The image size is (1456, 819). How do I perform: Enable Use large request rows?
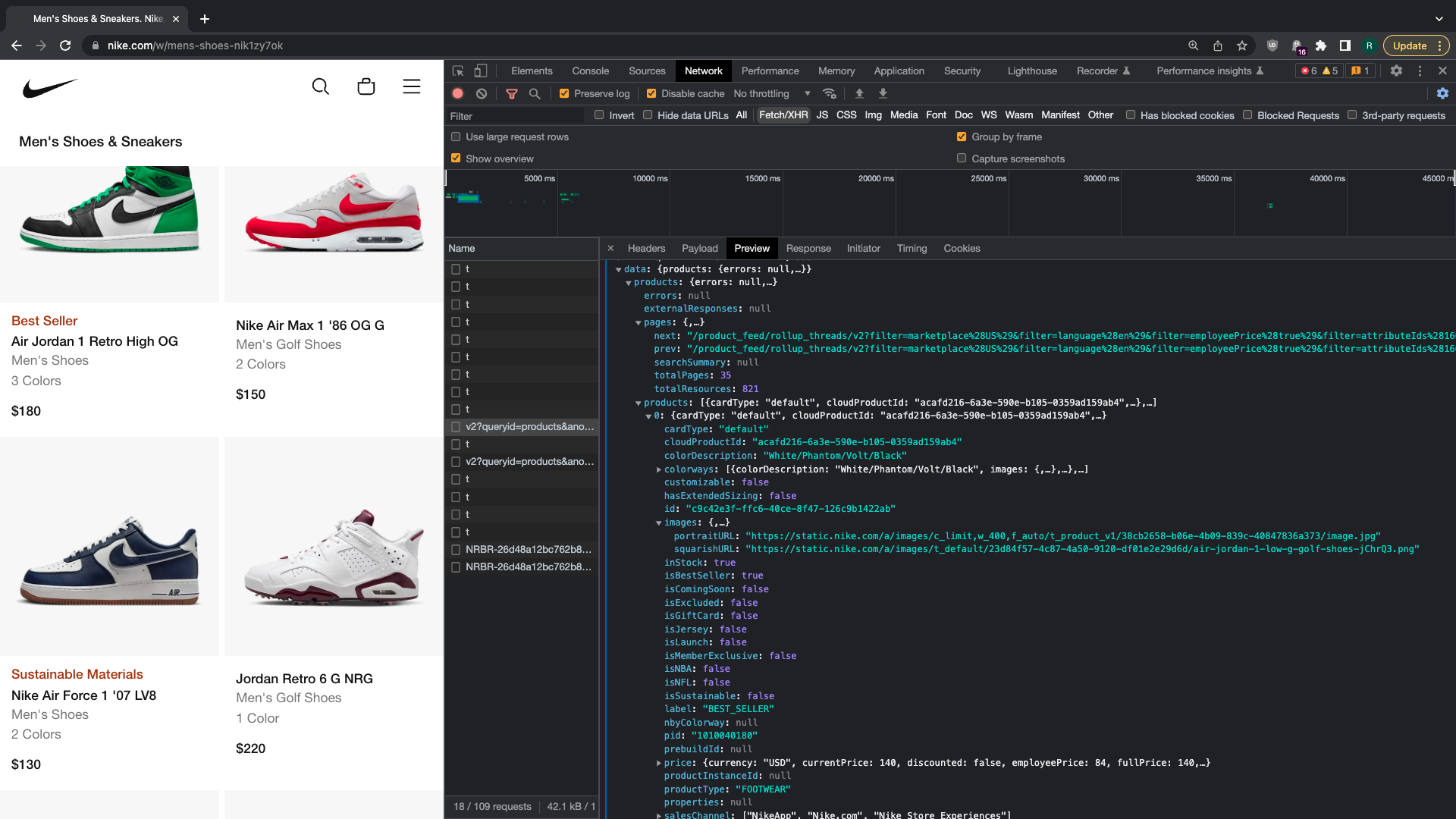pyautogui.click(x=456, y=136)
